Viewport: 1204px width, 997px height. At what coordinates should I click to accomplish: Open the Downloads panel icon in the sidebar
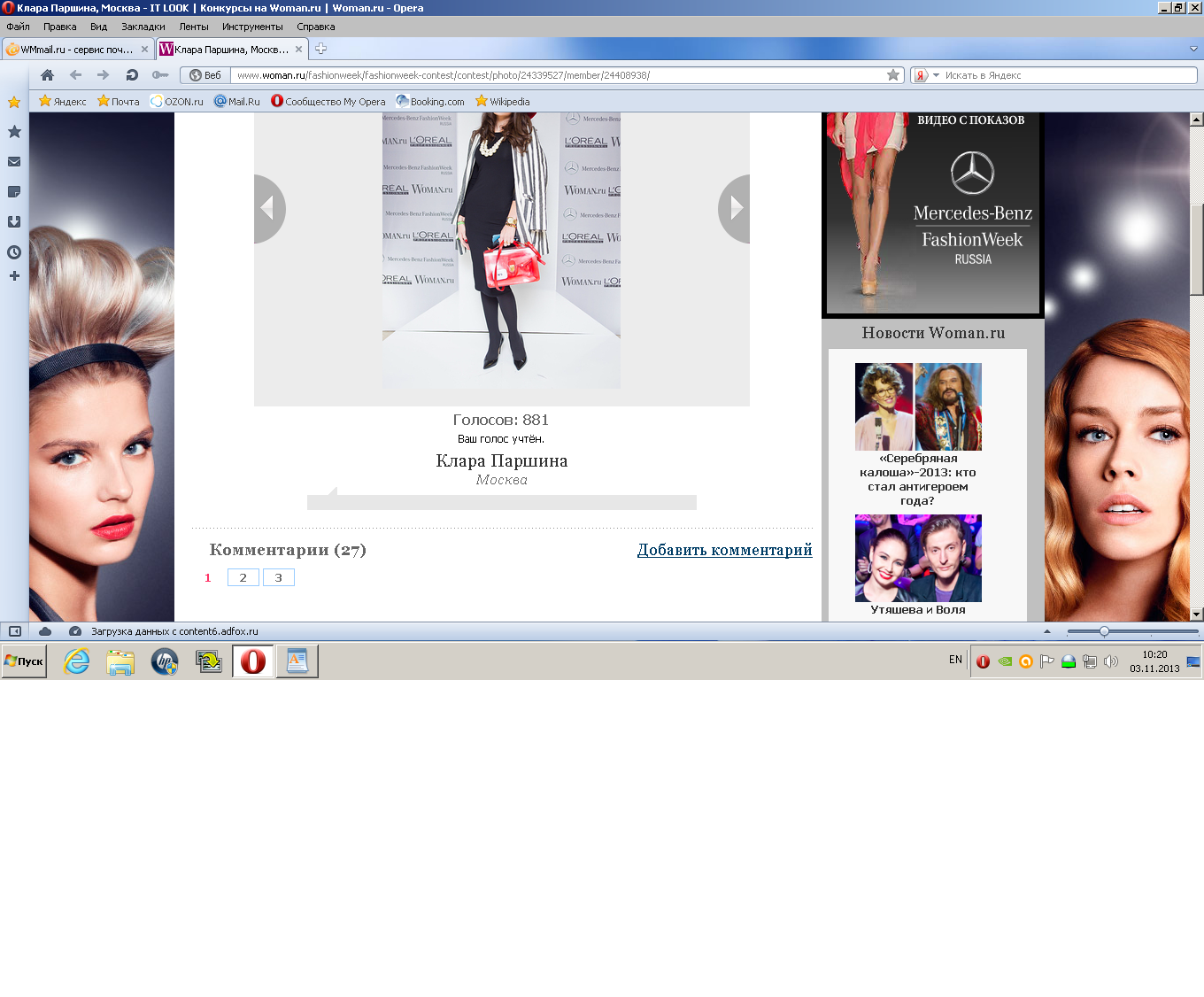coord(14,222)
